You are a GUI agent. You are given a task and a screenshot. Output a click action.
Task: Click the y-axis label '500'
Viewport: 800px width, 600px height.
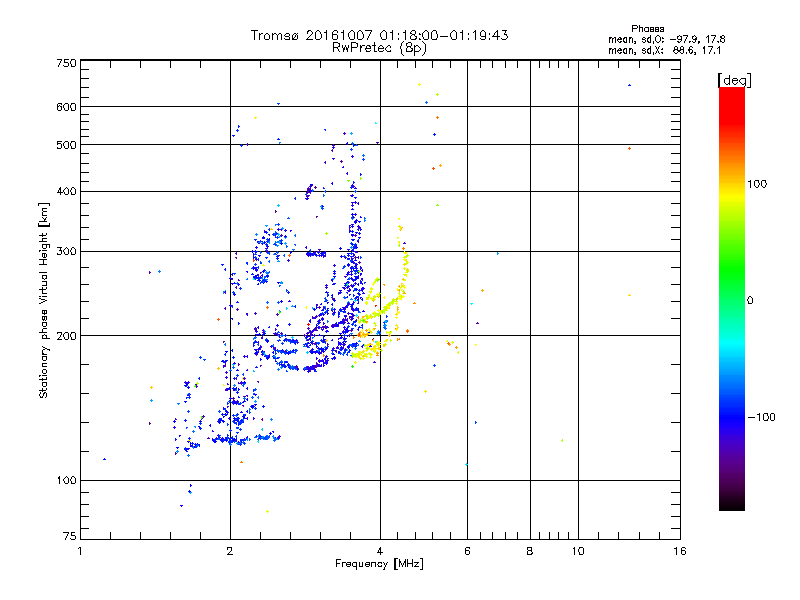66,145
